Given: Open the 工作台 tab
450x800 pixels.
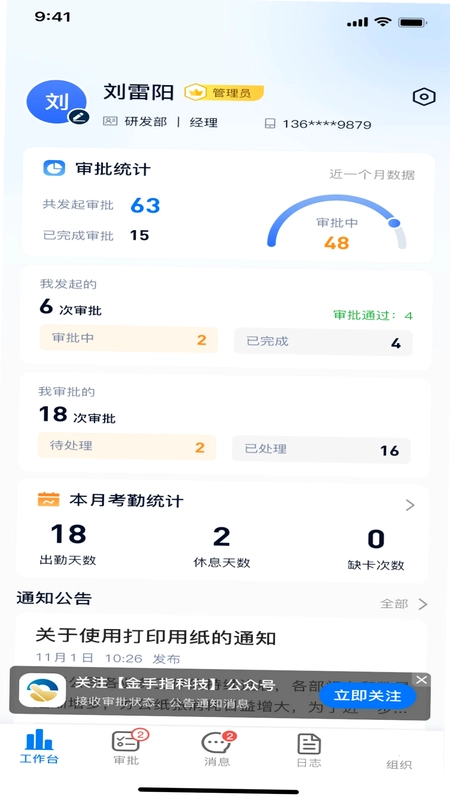Looking at the screenshot, I should coord(39,746).
